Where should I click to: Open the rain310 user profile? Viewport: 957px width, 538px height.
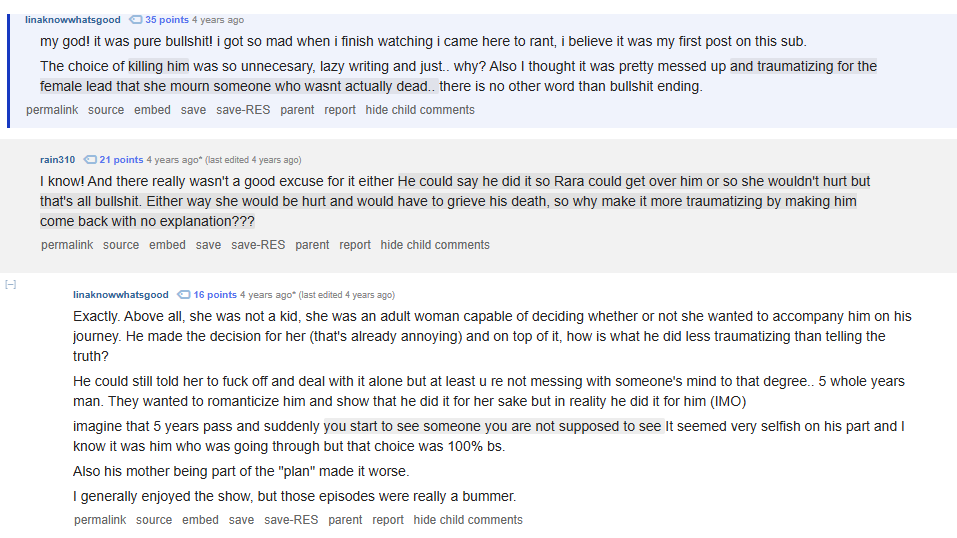tap(57, 160)
